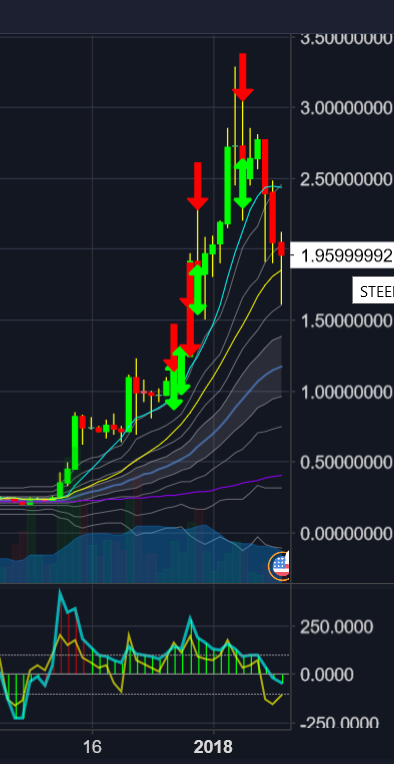This screenshot has width=394, height=764.
Task: Click the 3.00000000 price axis label
Action: [x=347, y=108]
